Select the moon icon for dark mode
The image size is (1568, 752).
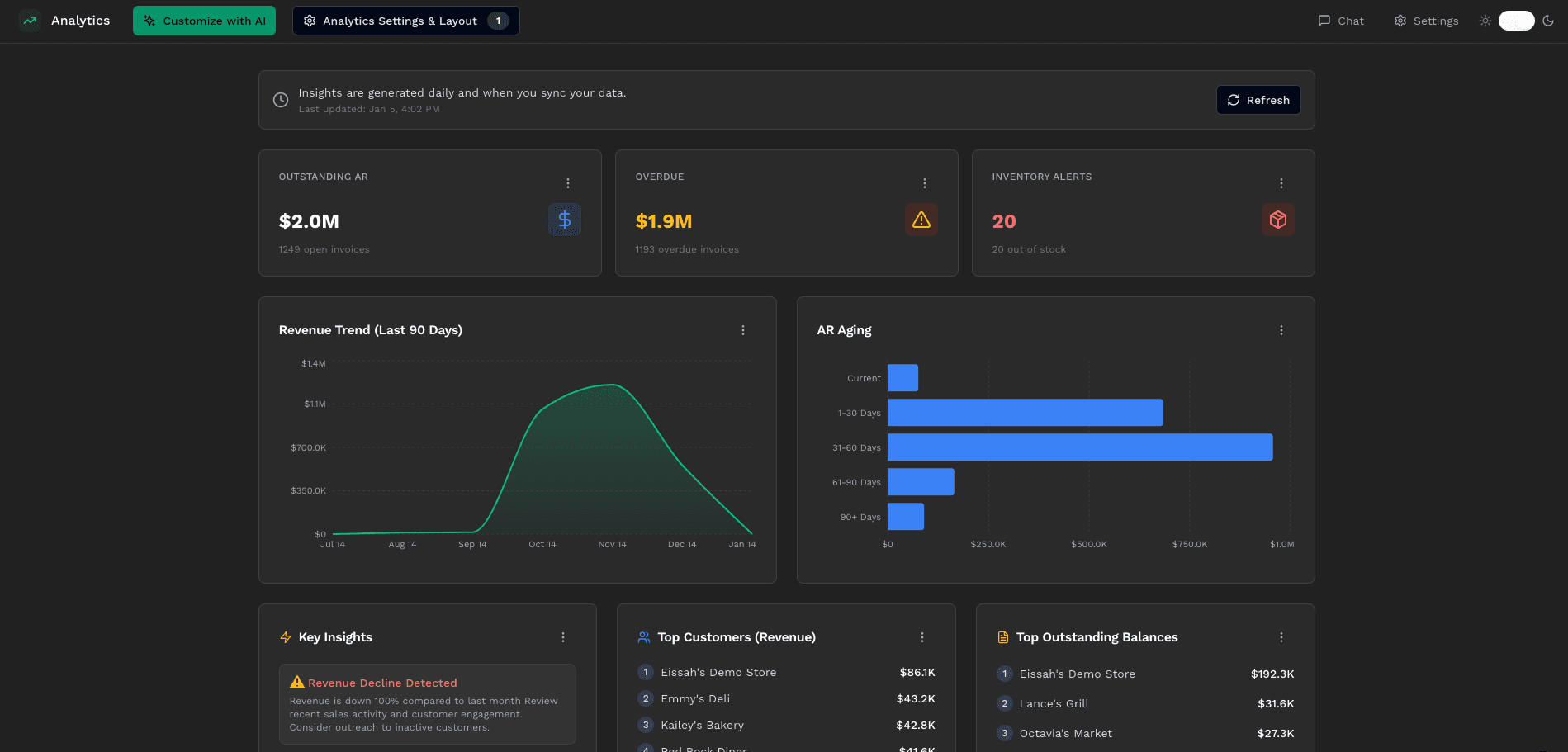pos(1549,21)
